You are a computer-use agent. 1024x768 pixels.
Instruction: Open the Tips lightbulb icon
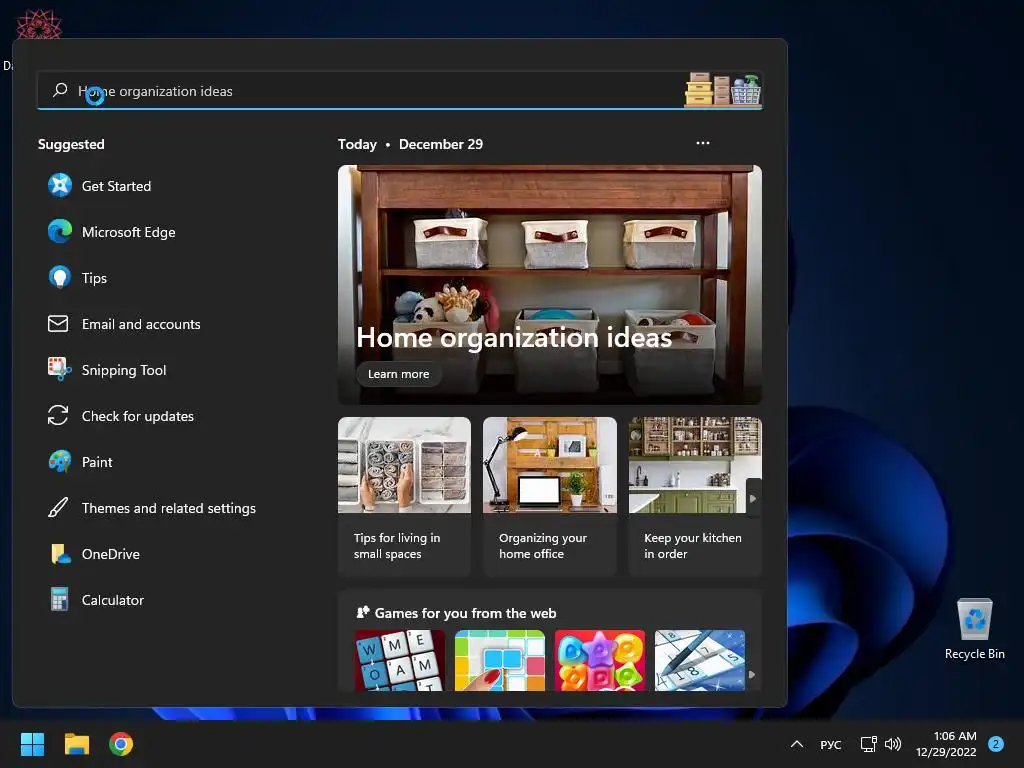pyautogui.click(x=59, y=278)
